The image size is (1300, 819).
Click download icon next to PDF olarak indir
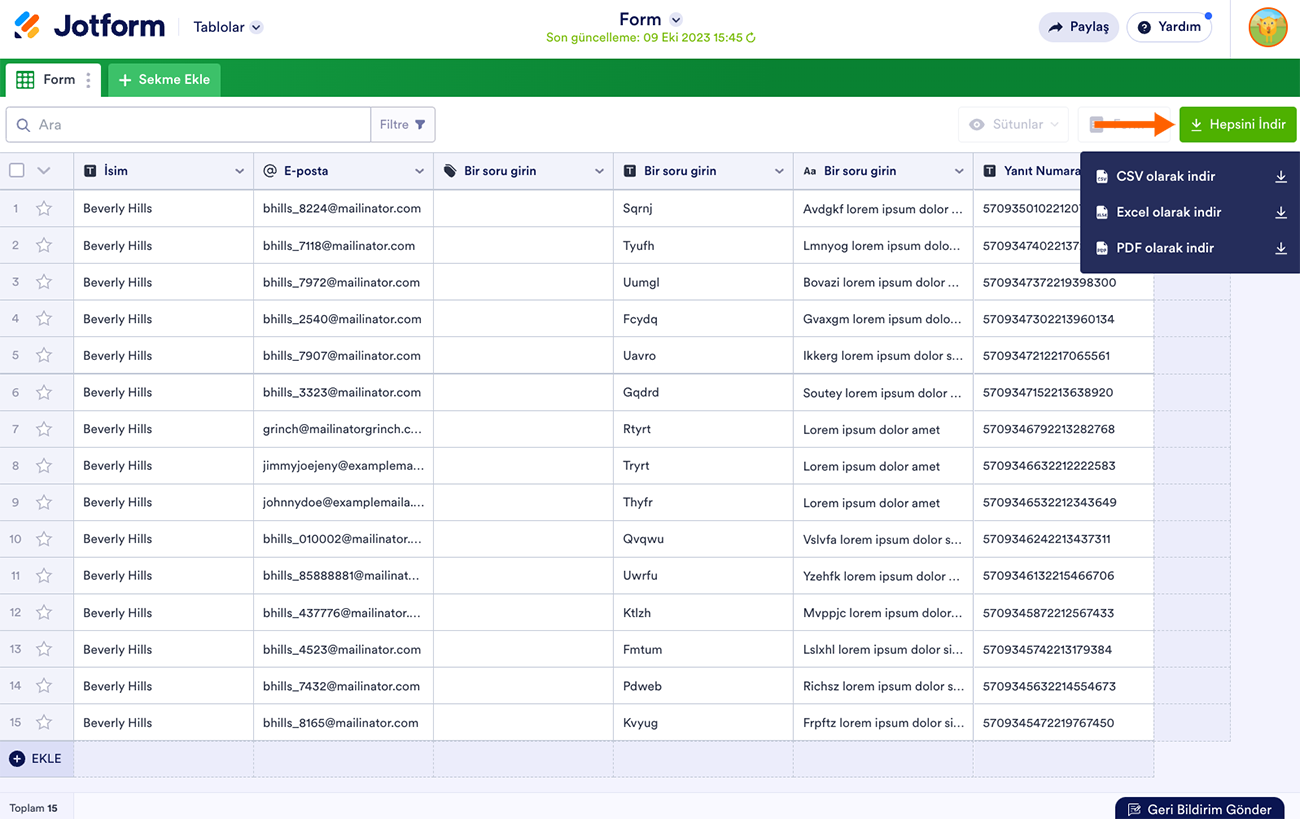pos(1280,248)
